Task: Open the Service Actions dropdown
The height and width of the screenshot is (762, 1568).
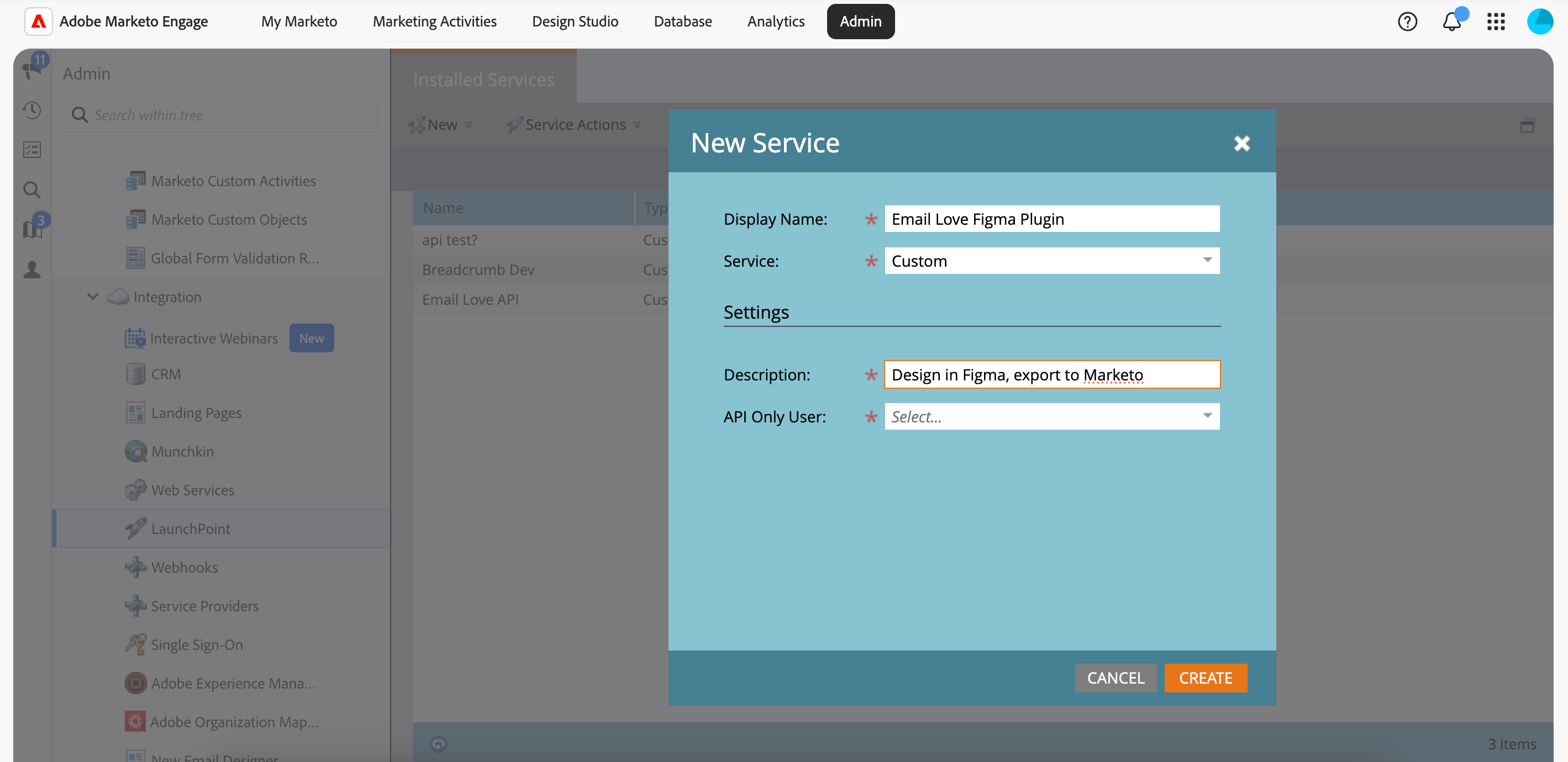Action: [573, 125]
